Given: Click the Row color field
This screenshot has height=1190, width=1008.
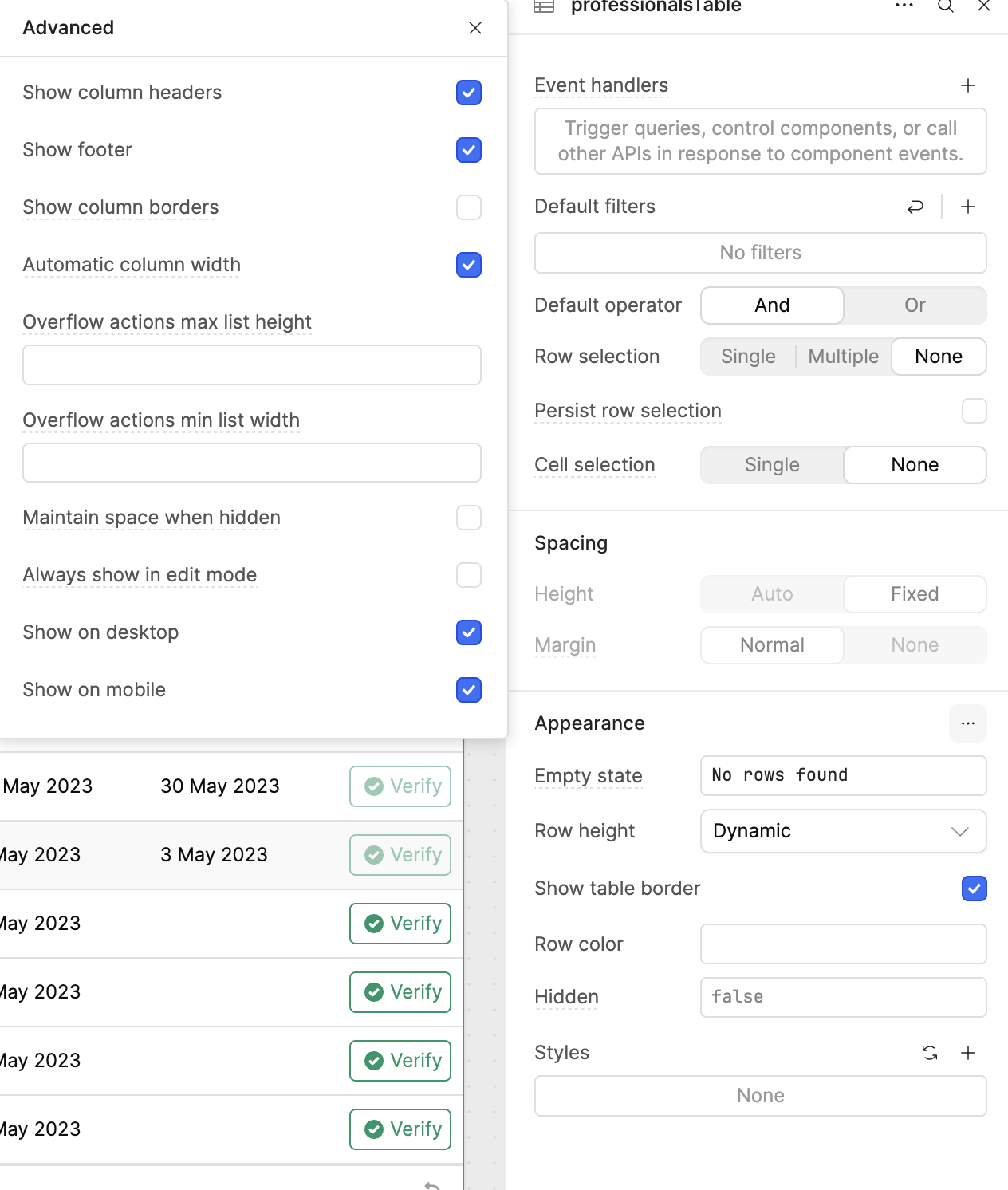Looking at the screenshot, I should [x=843, y=944].
